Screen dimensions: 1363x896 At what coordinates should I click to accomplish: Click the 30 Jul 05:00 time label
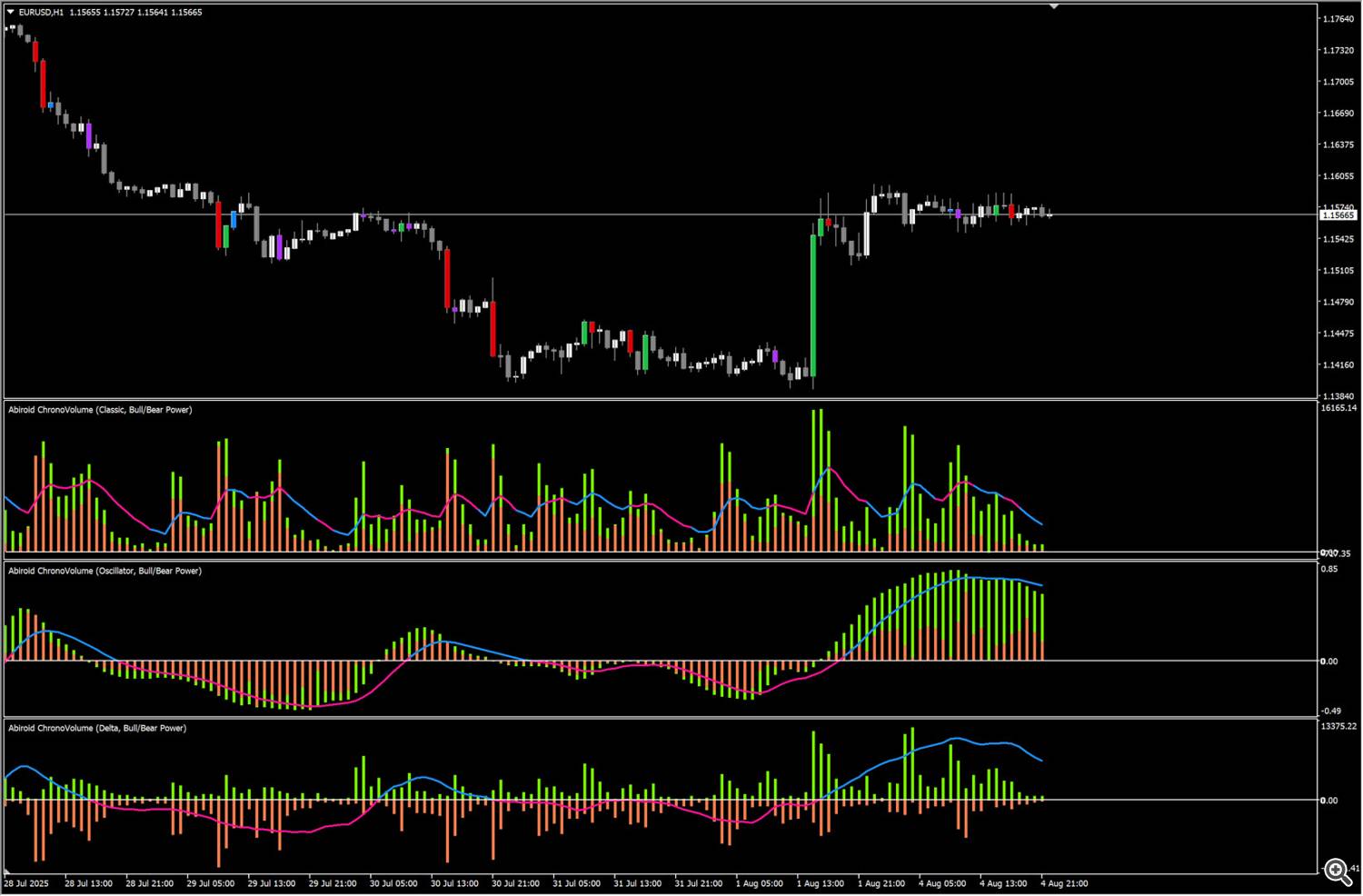[x=393, y=883]
